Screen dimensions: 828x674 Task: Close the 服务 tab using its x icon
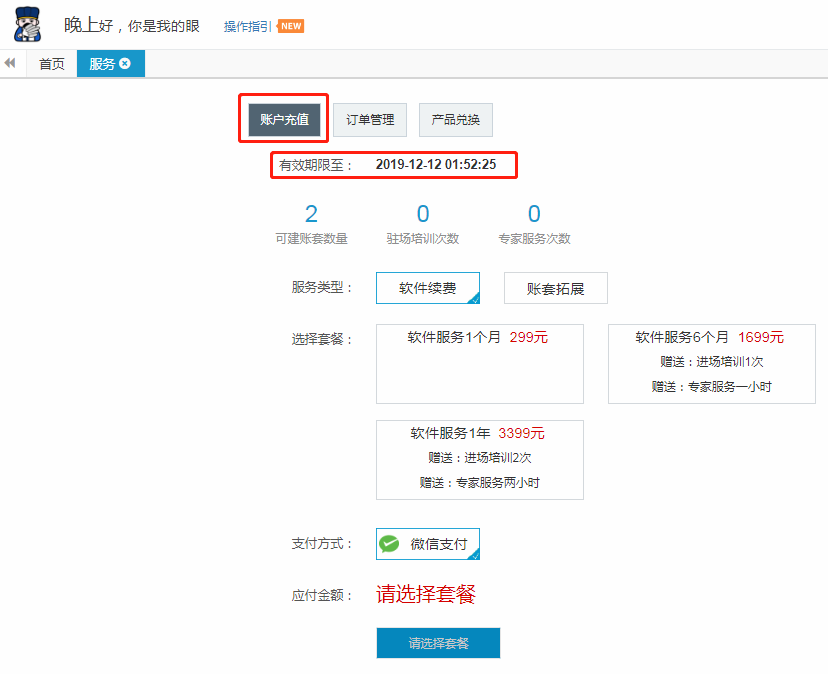tap(125, 63)
